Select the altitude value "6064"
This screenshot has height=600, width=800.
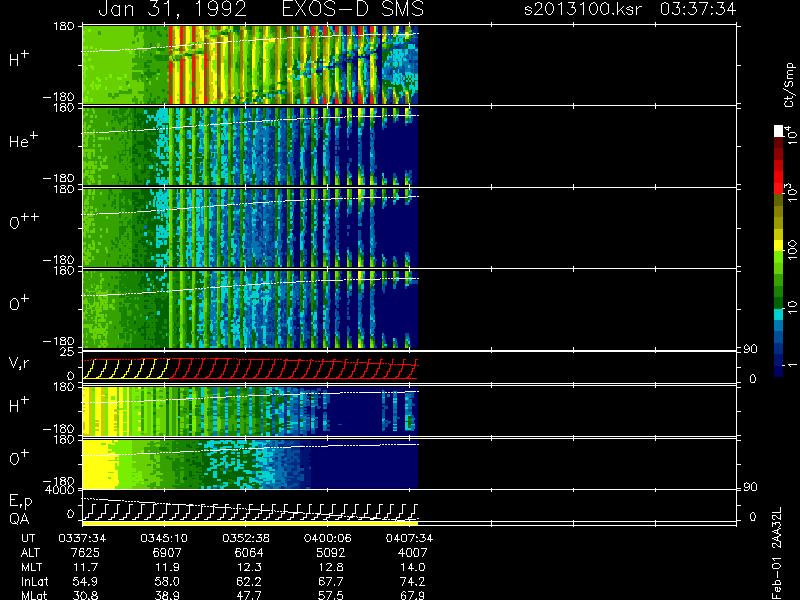249,553
